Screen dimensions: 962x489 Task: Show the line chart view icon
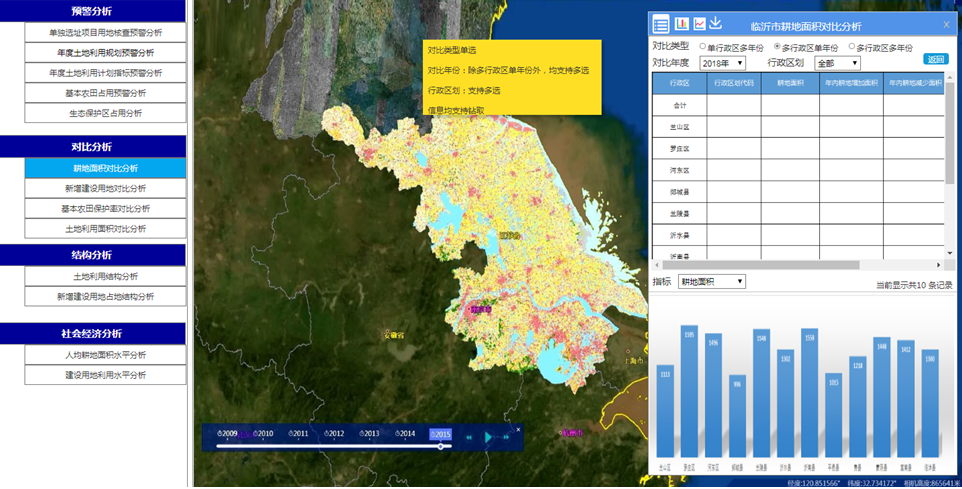point(699,24)
